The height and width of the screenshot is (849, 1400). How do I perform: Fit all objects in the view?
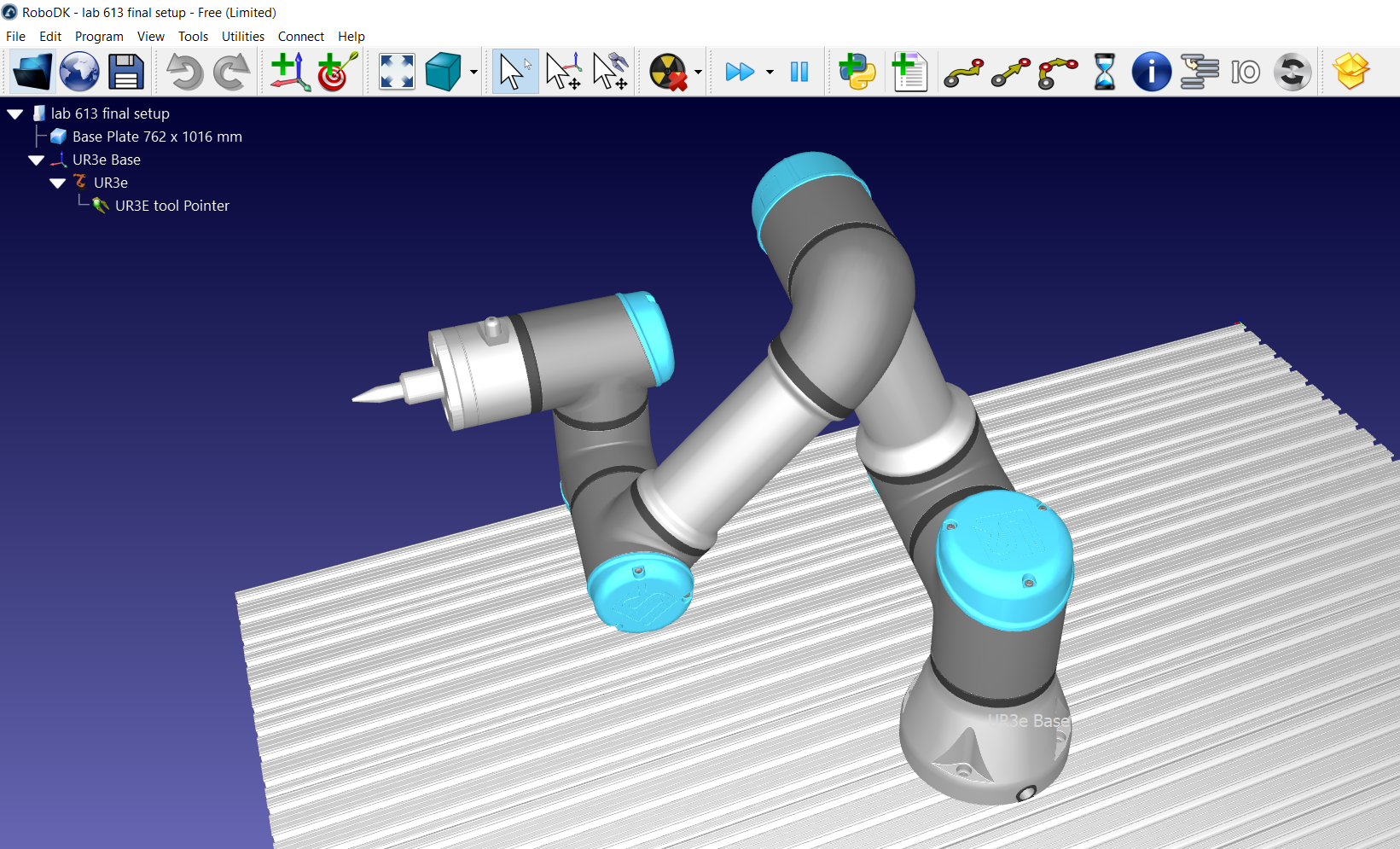(x=397, y=72)
